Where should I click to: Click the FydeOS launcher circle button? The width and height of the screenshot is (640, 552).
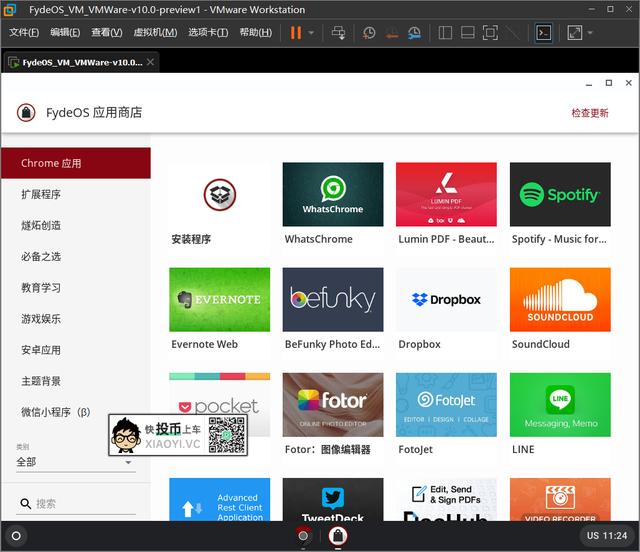click(16, 536)
